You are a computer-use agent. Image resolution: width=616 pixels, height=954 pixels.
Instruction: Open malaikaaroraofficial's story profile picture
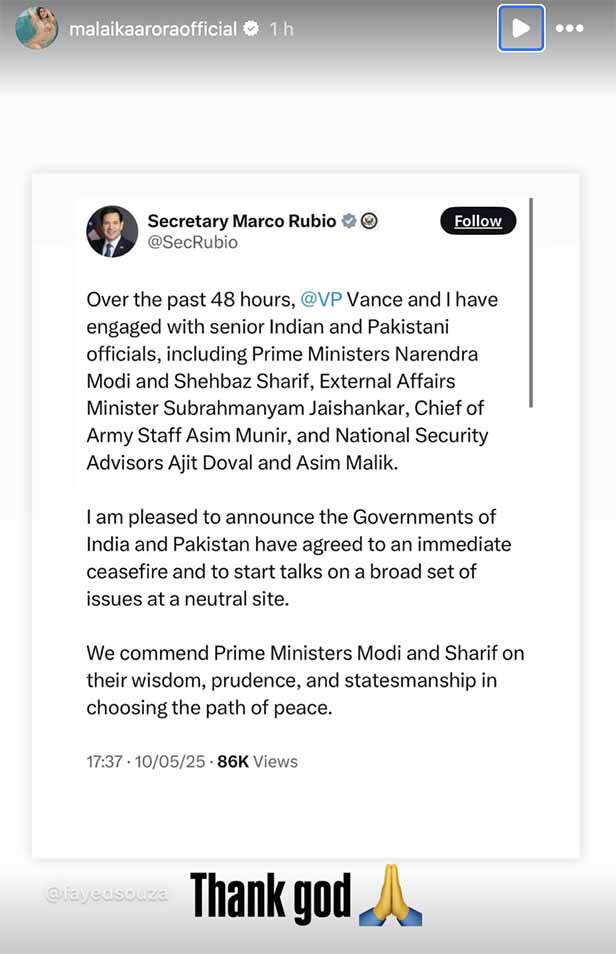(x=37, y=28)
